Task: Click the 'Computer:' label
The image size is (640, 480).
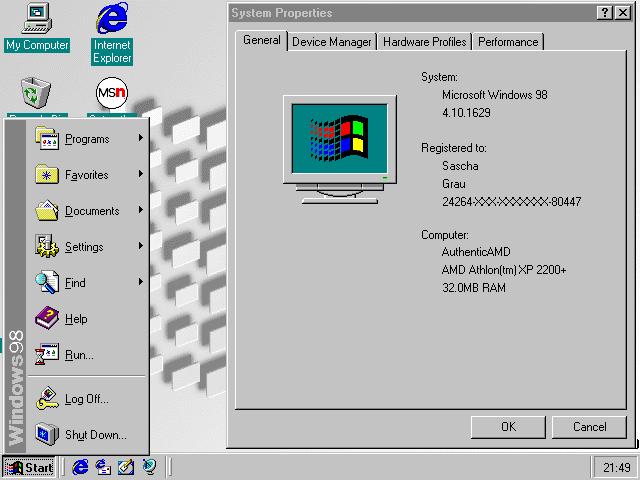Action: click(445, 235)
